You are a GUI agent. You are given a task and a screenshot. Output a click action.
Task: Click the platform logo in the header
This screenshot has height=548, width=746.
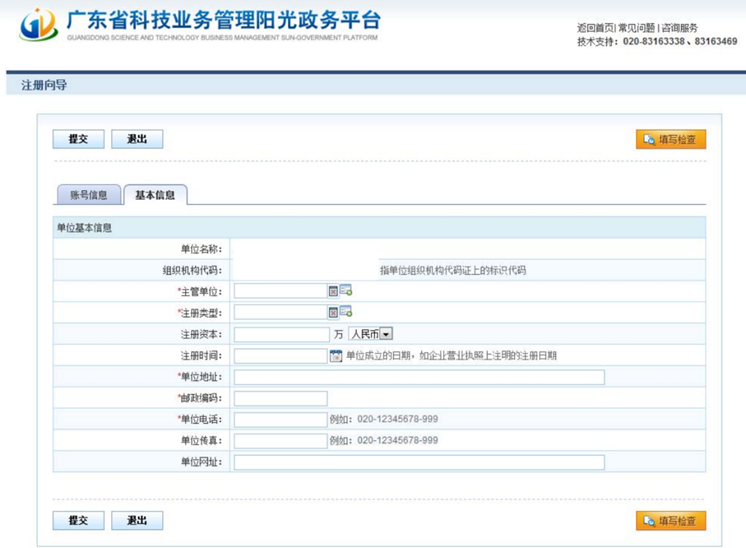pos(38,25)
